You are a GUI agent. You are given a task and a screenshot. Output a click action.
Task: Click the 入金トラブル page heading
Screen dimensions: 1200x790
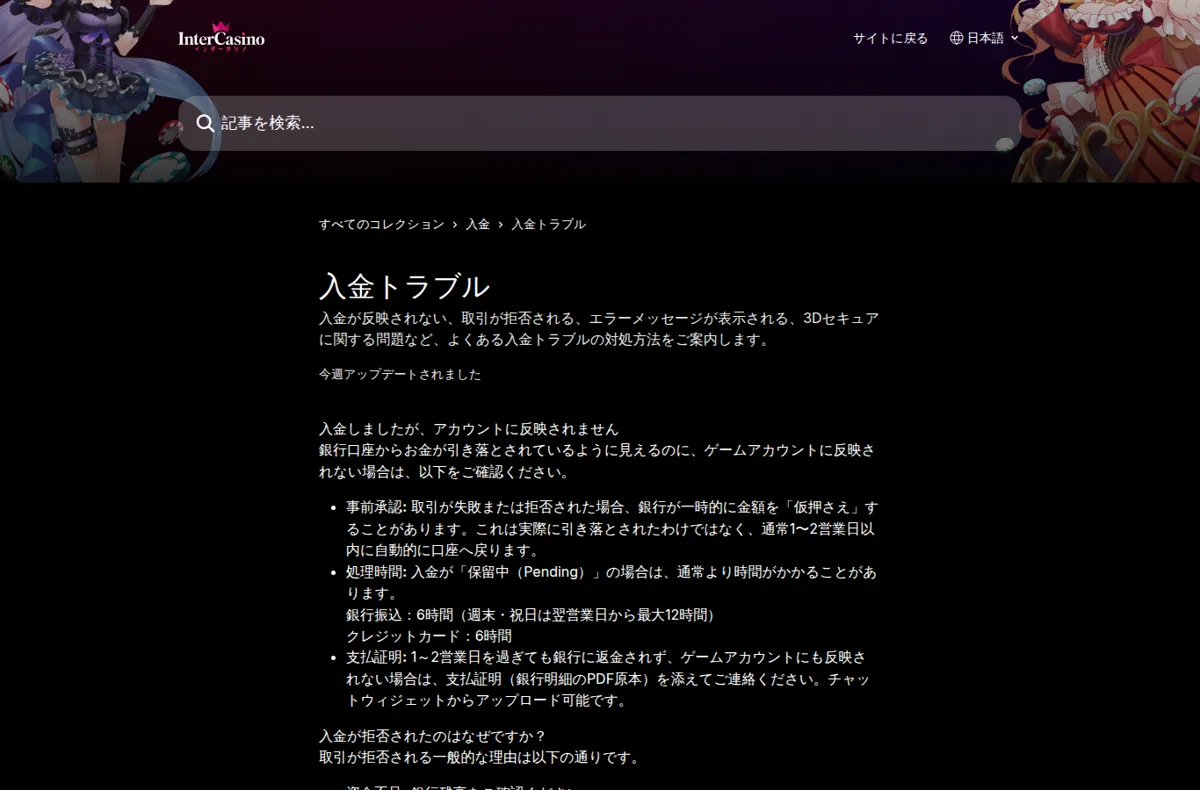click(404, 286)
